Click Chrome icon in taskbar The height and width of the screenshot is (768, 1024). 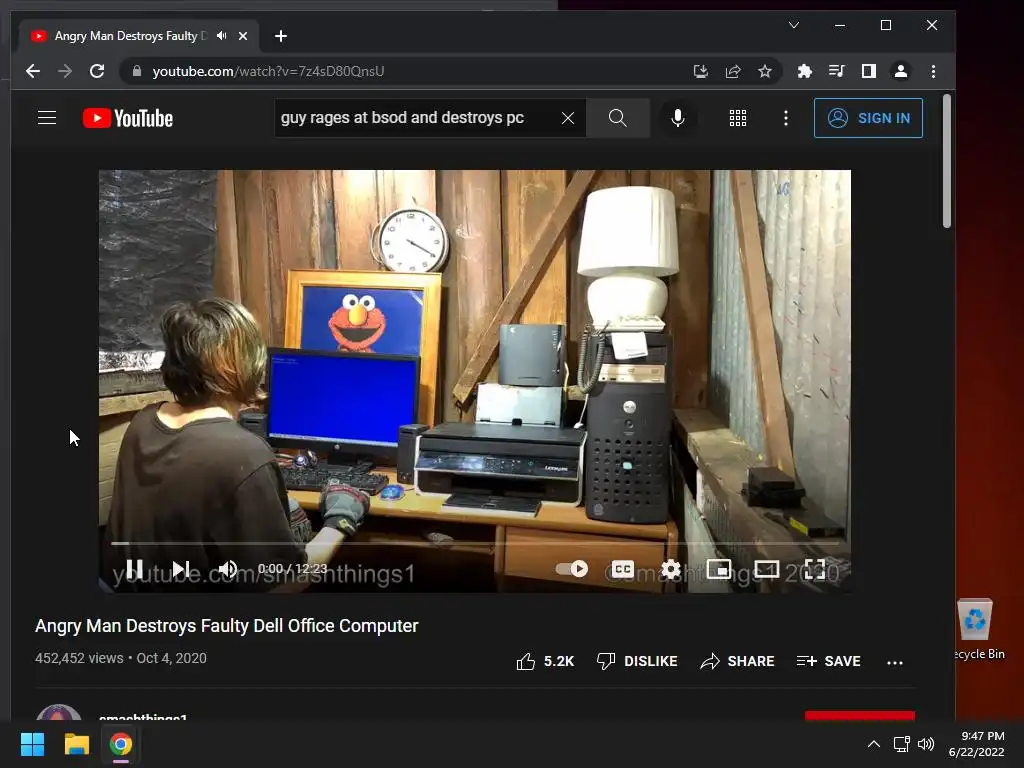click(x=120, y=744)
